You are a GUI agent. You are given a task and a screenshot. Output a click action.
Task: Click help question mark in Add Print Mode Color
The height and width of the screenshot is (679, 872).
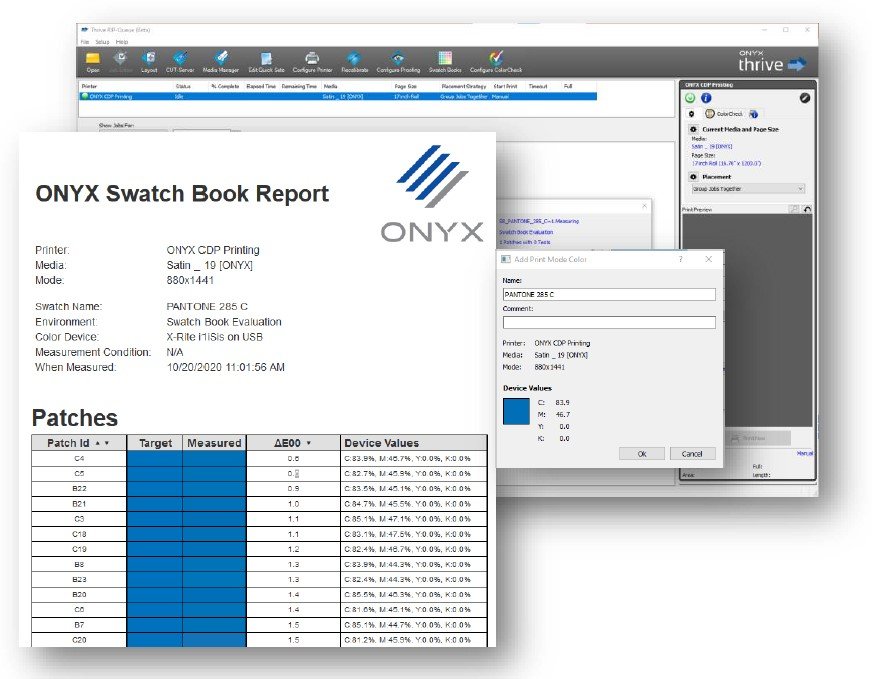click(681, 259)
